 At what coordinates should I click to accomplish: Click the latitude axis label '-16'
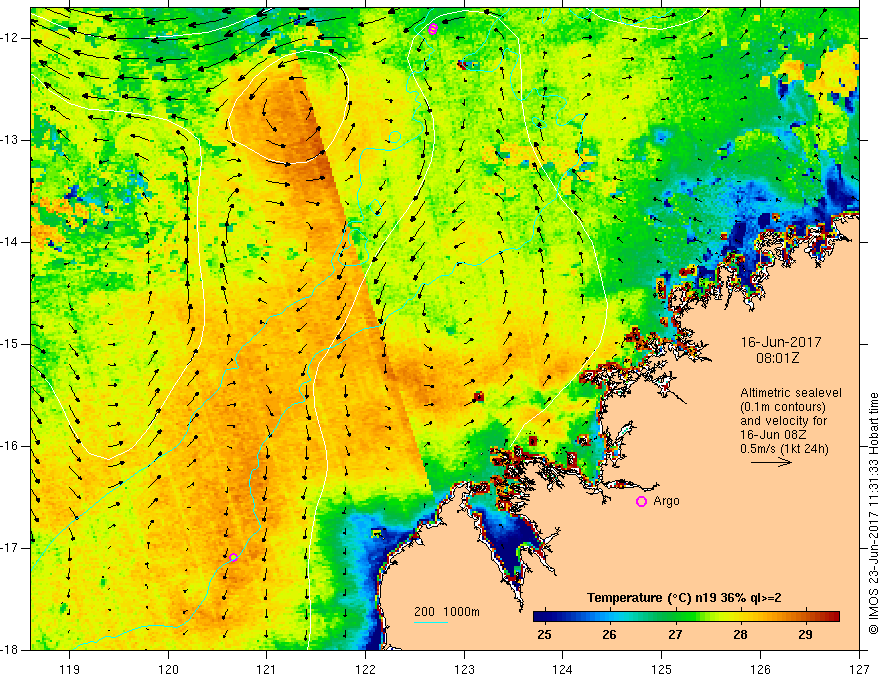[x=10, y=446]
